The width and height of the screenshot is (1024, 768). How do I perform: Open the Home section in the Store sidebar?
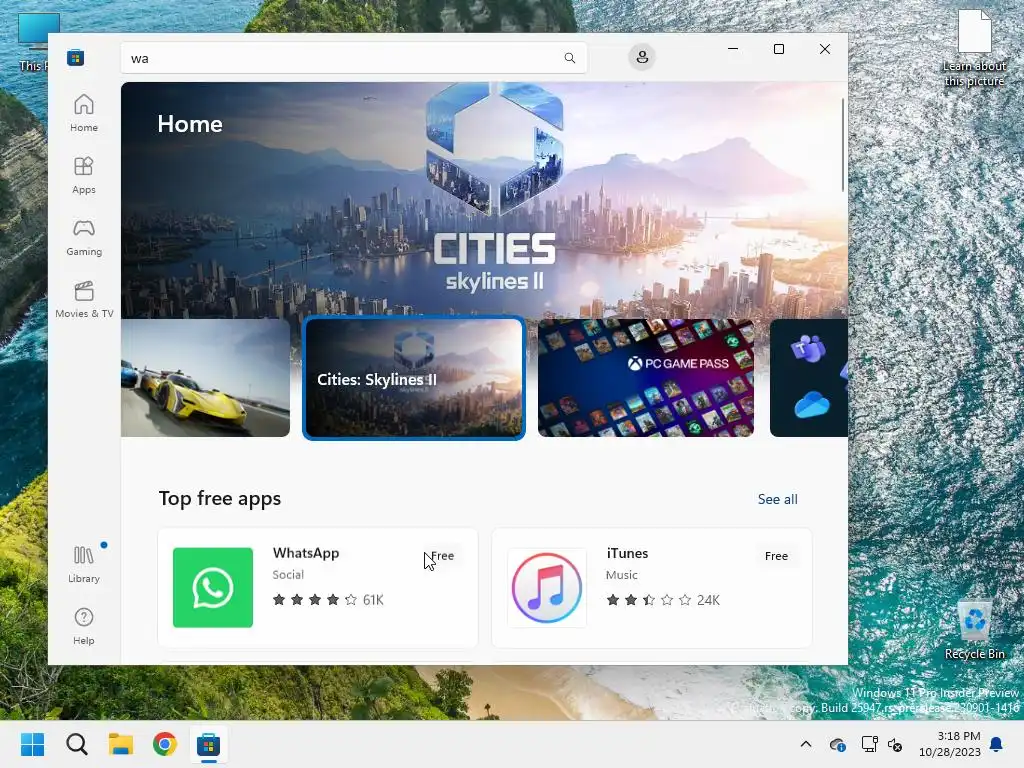[84, 113]
